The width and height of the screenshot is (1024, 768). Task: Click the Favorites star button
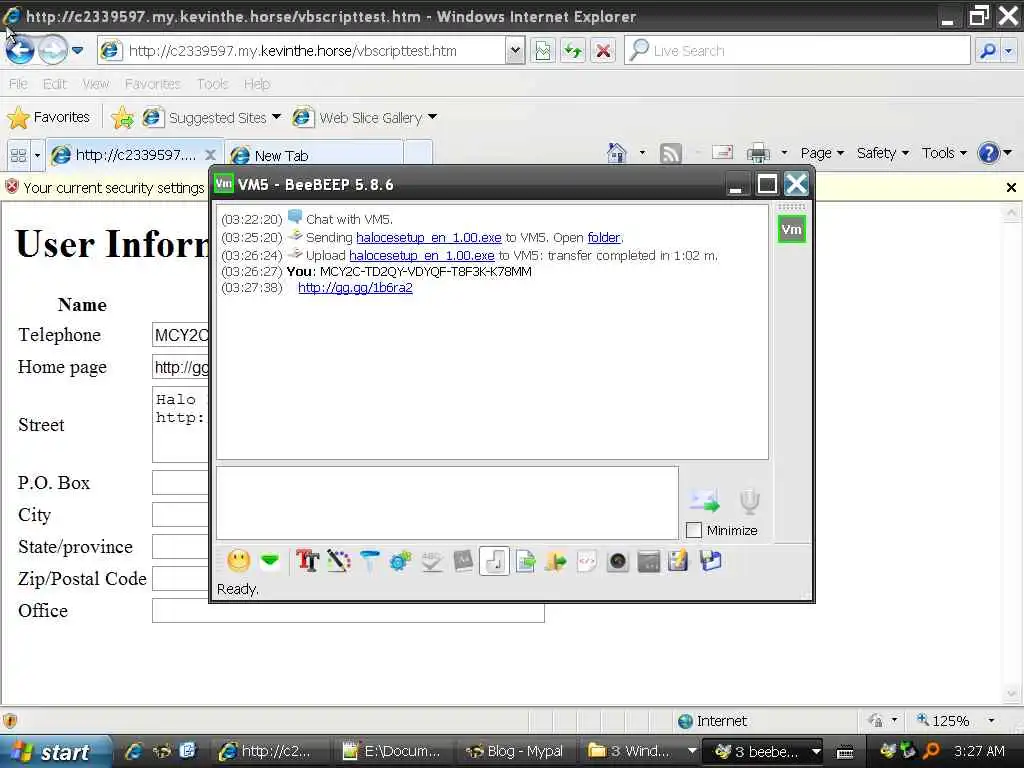(x=49, y=118)
